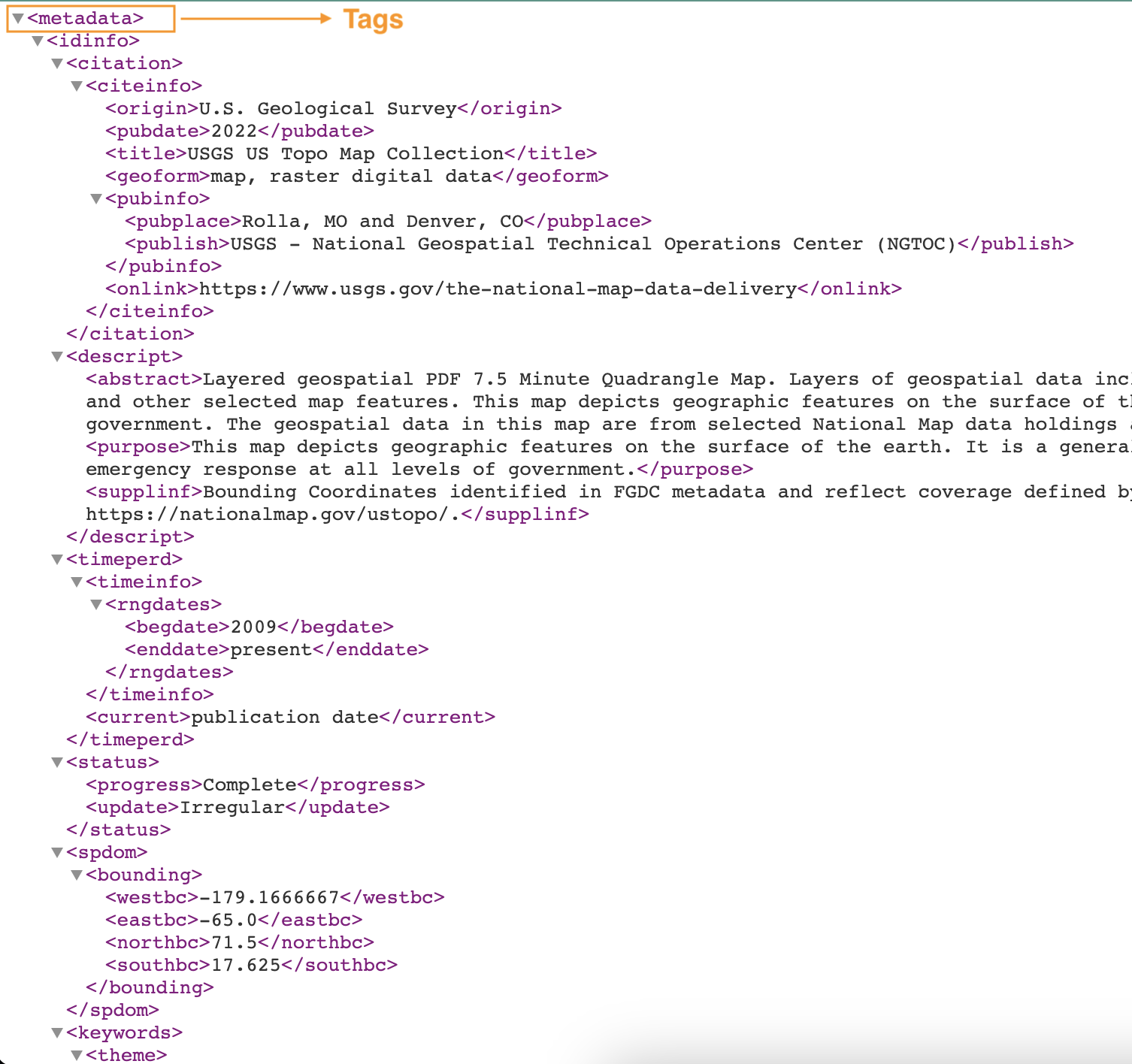
Task: Collapse the timeperd element triangle
Action: pyautogui.click(x=57, y=559)
